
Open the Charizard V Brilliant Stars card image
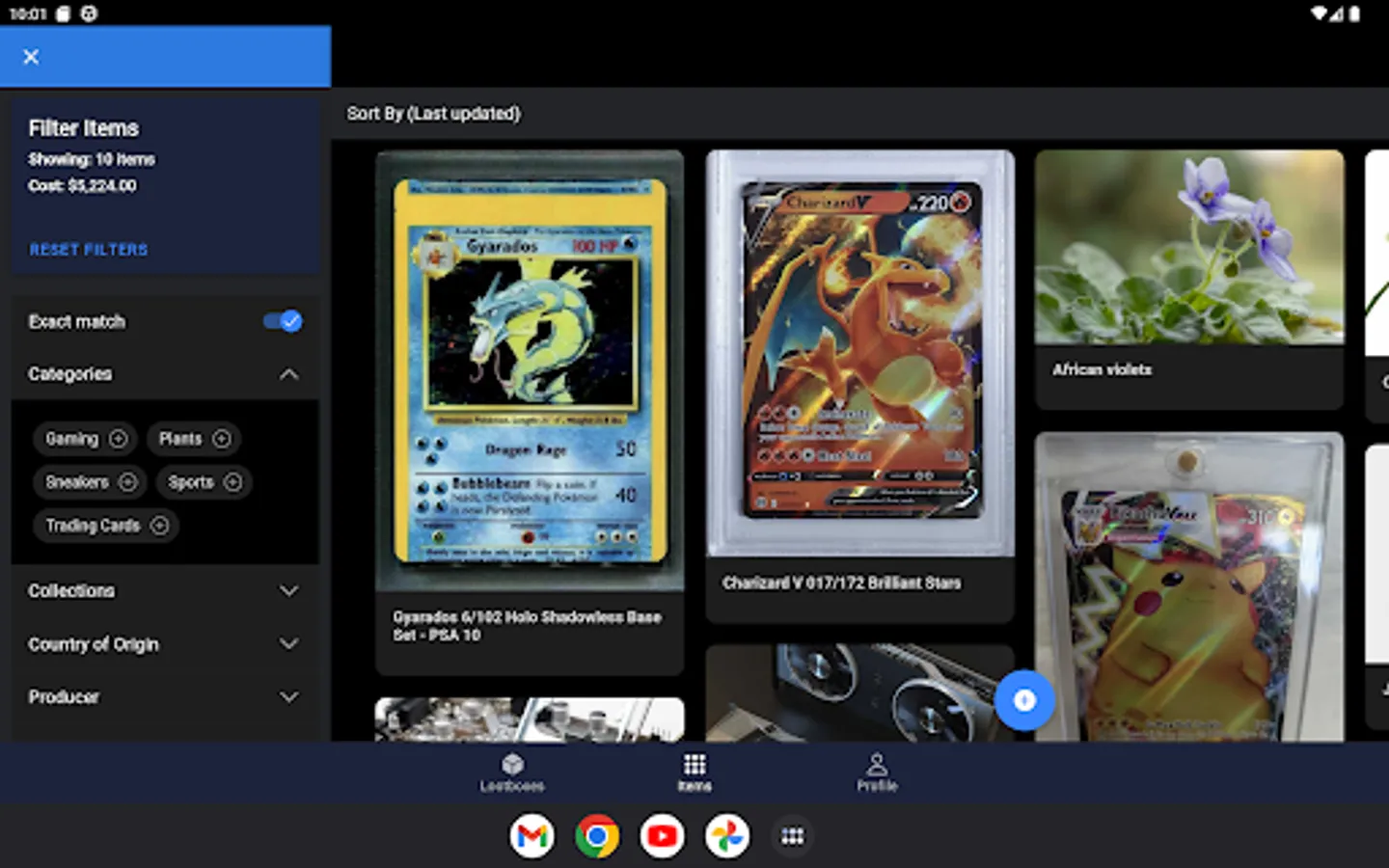tap(859, 353)
